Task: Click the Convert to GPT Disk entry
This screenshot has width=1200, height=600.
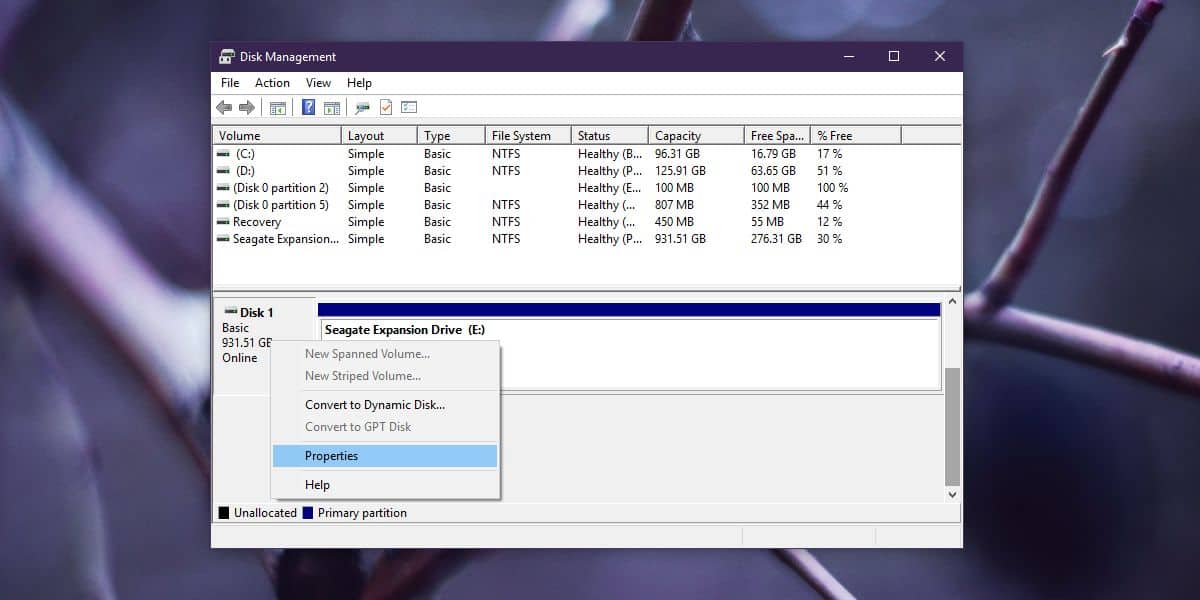Action: [x=385, y=427]
